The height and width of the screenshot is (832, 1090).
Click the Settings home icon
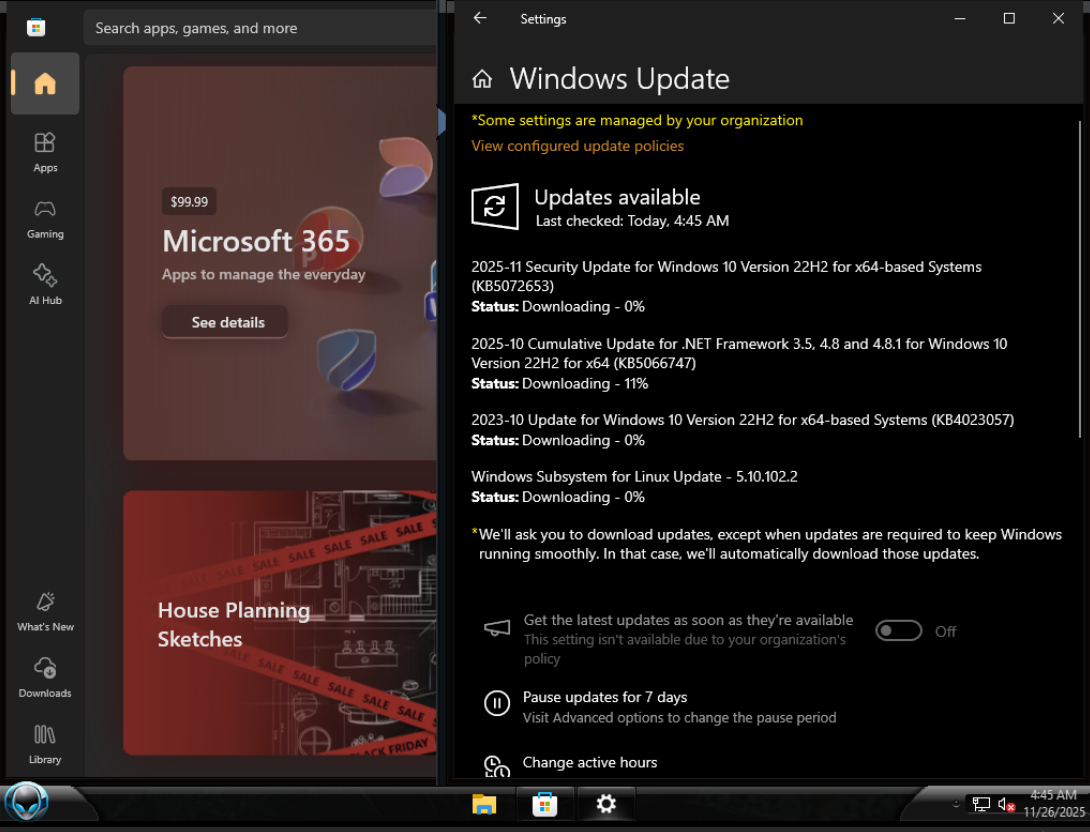tap(482, 79)
